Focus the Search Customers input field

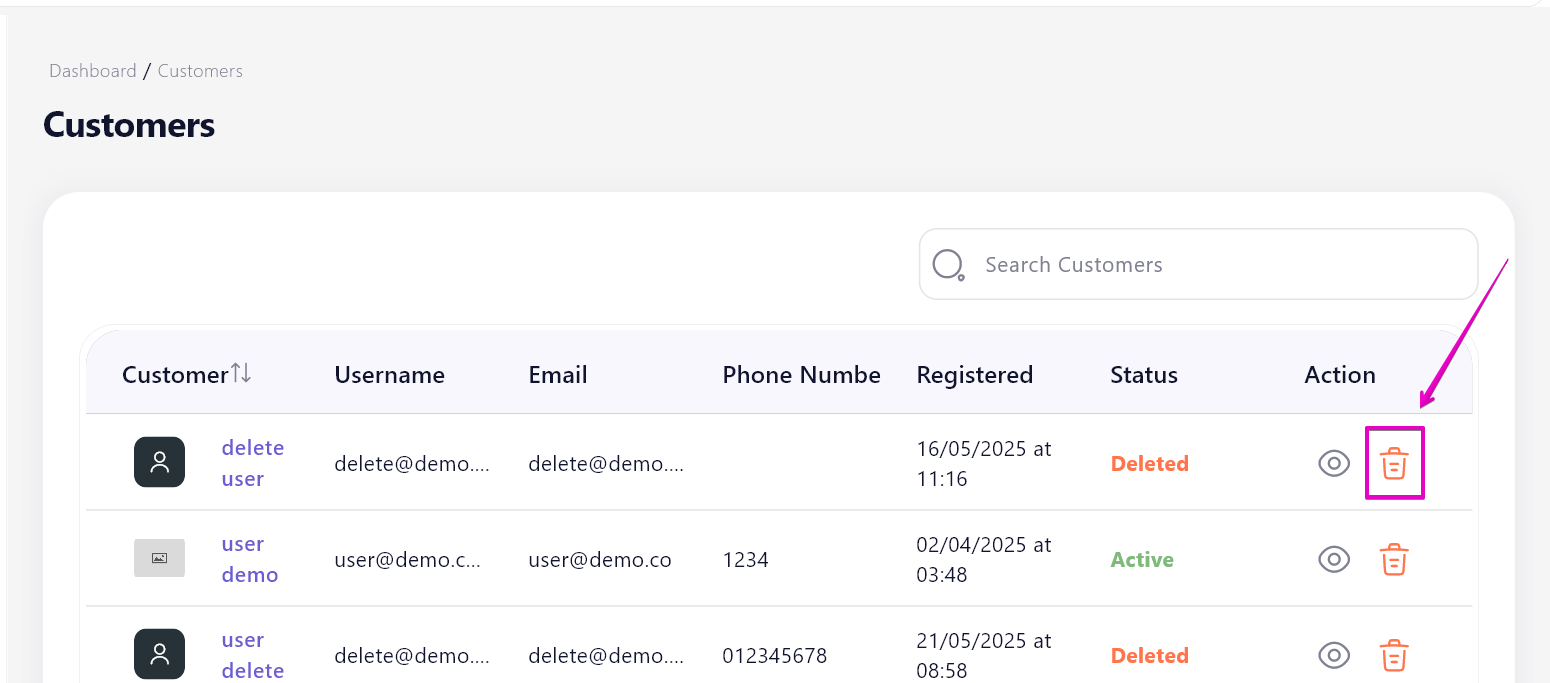point(1198,264)
